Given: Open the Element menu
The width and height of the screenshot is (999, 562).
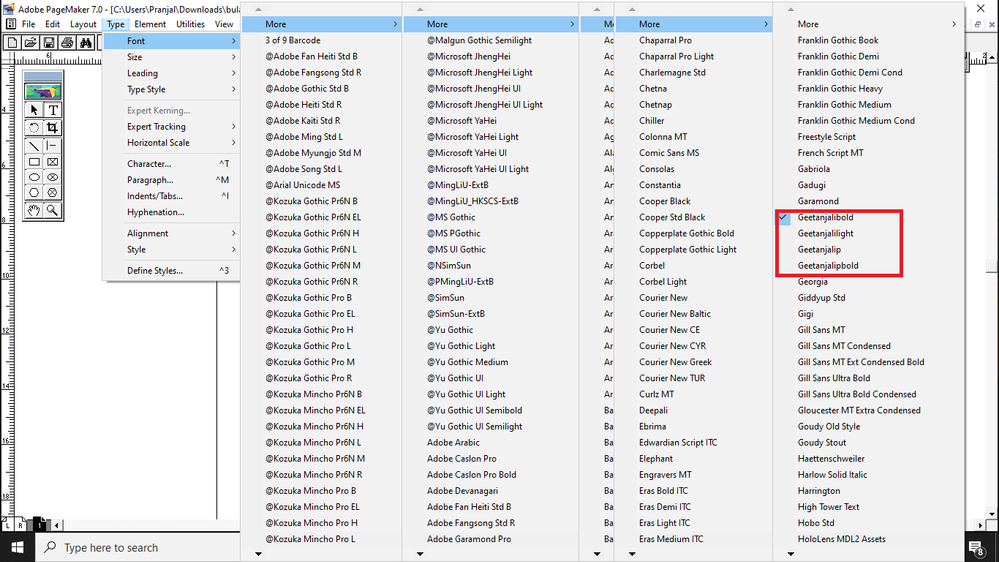Looking at the screenshot, I should click(x=150, y=24).
